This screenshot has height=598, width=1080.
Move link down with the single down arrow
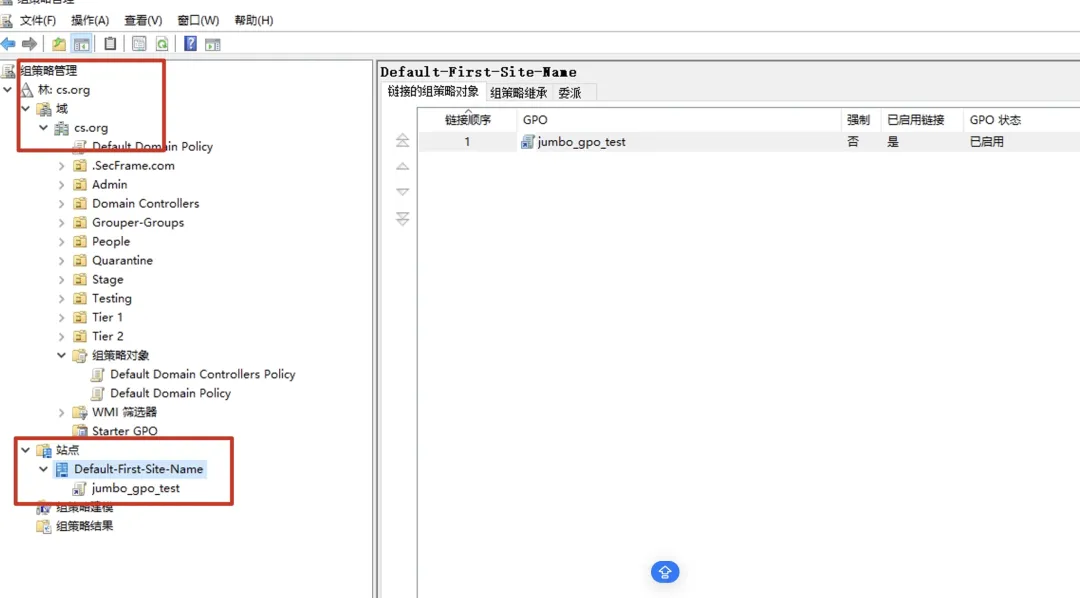pyautogui.click(x=402, y=192)
